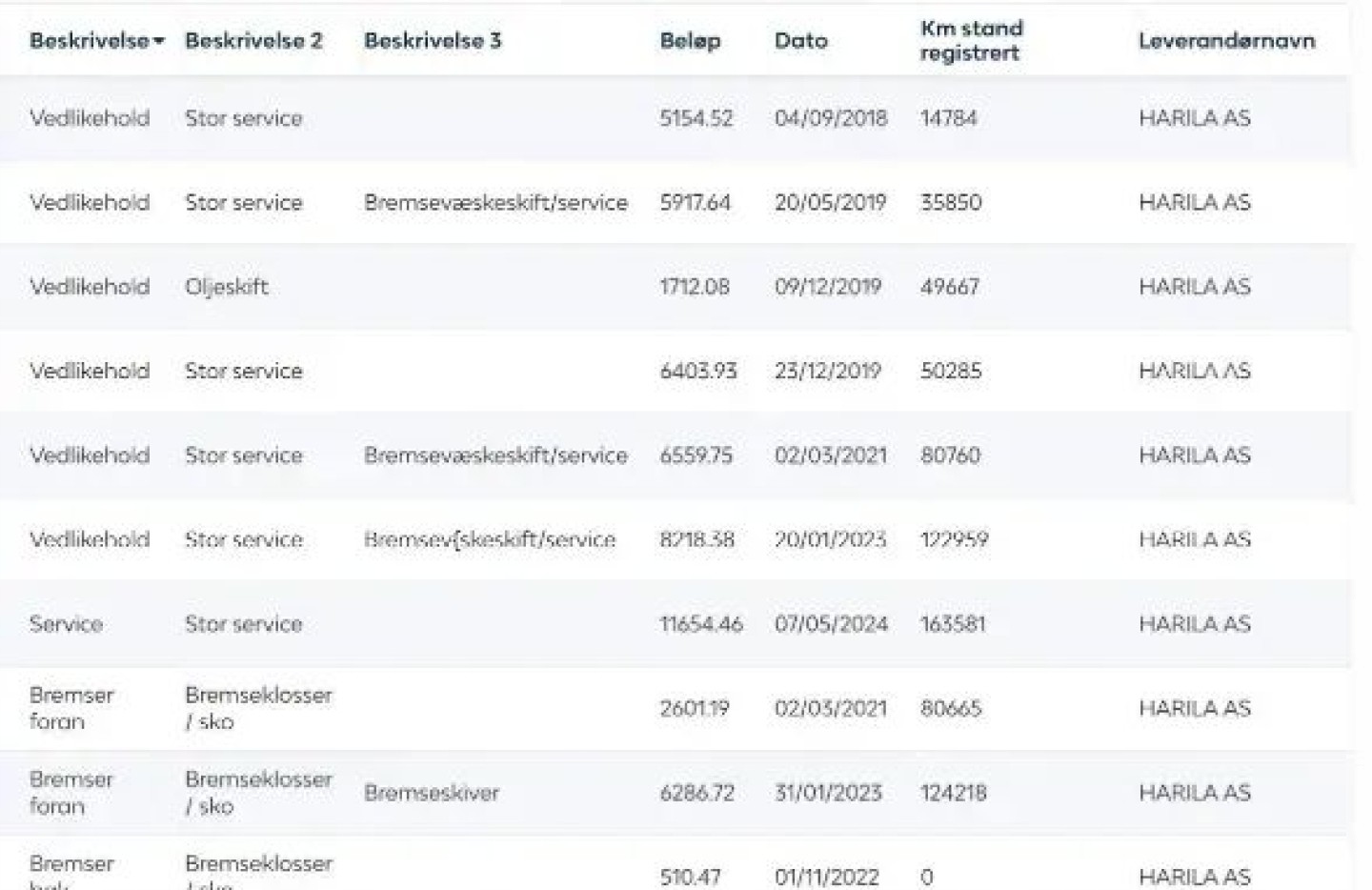Screen dimensions: 1372x890
Task: Click the 11654.46 amount cell
Action: pyautogui.click(x=700, y=624)
